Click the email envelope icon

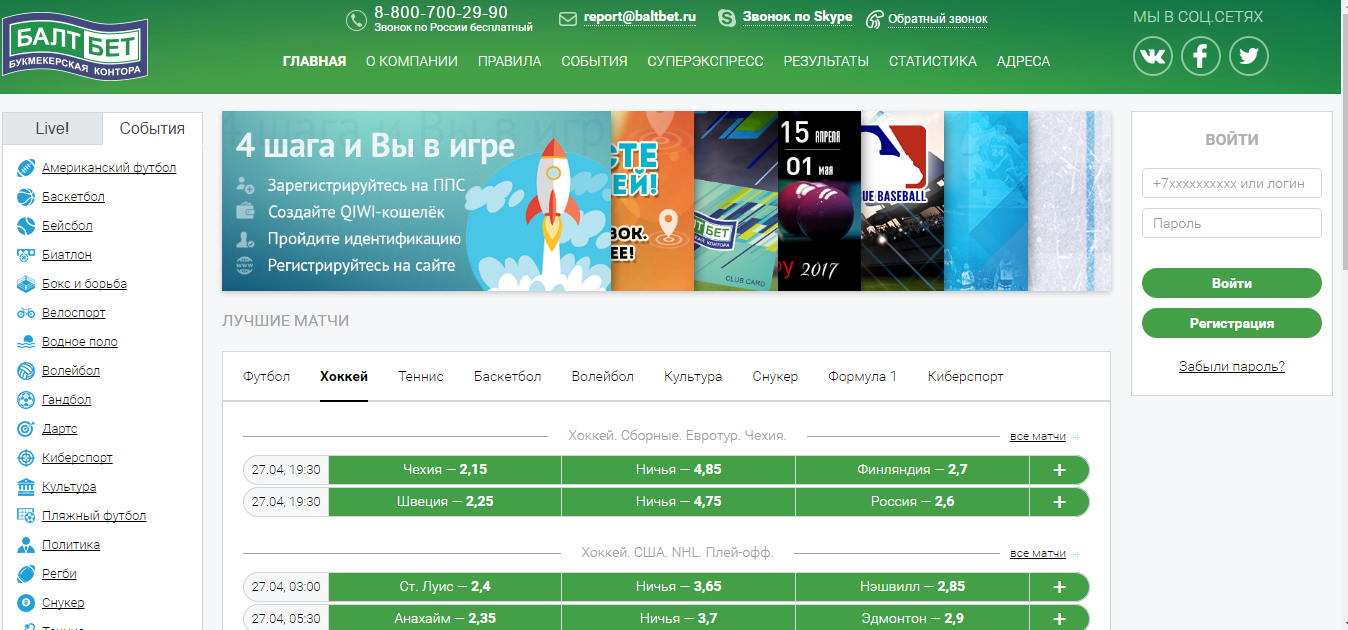pos(568,18)
